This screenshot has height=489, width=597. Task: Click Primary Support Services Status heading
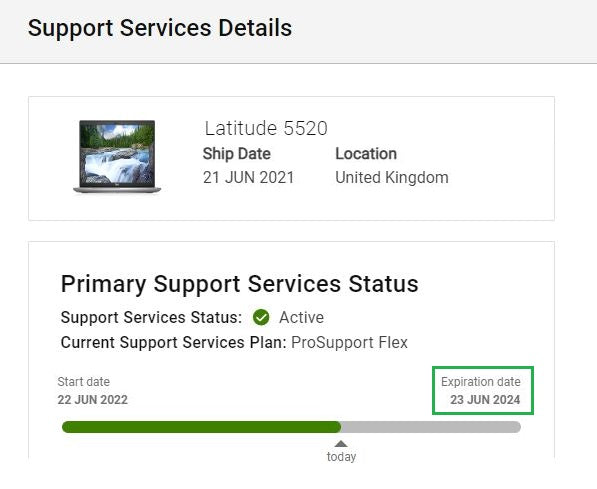click(239, 284)
